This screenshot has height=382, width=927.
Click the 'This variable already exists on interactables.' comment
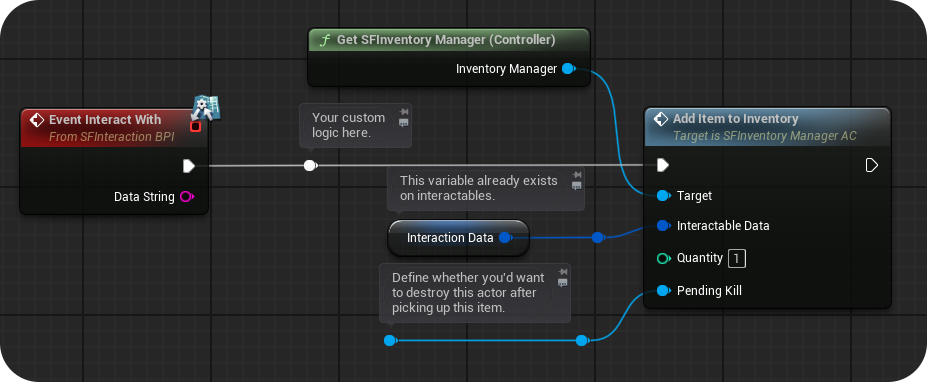coord(478,188)
